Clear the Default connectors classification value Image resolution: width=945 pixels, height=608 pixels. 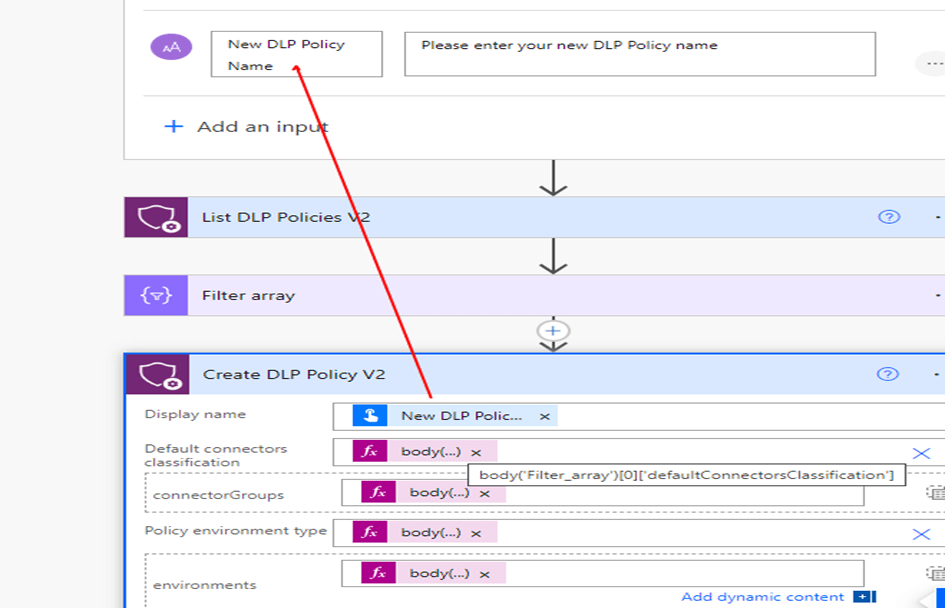(x=921, y=453)
